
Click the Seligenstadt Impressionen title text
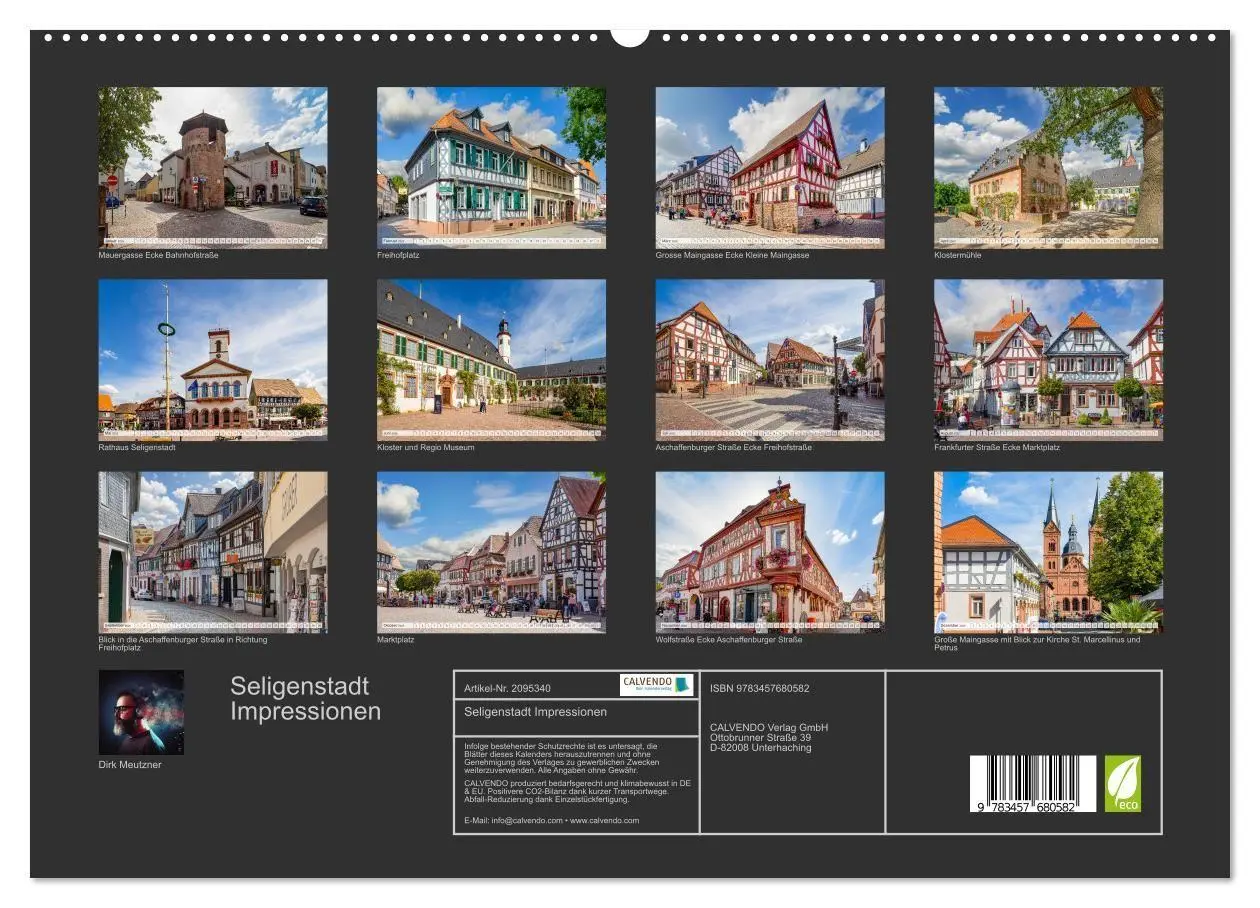tap(303, 697)
